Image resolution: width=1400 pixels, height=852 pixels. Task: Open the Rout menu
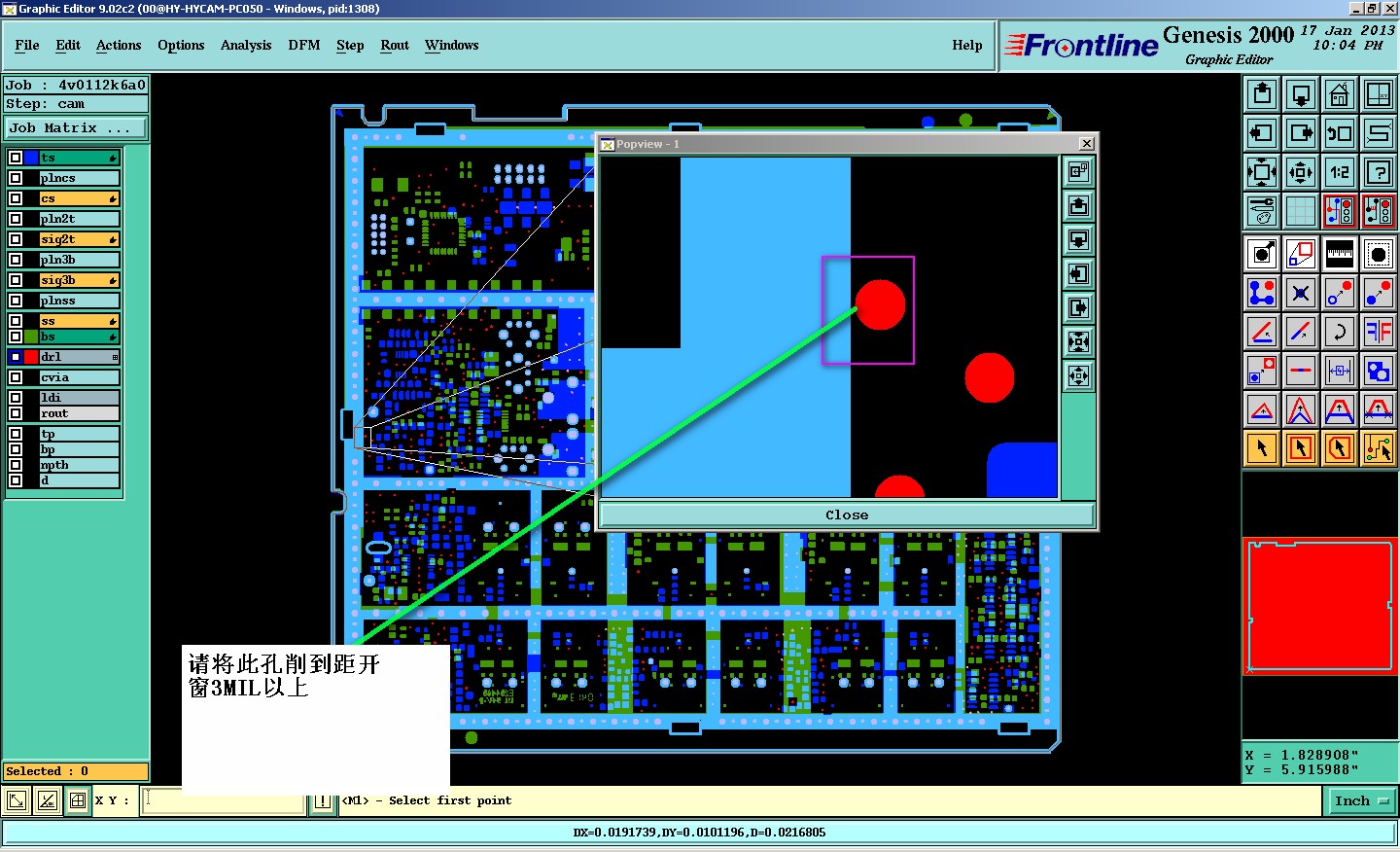coord(395,46)
